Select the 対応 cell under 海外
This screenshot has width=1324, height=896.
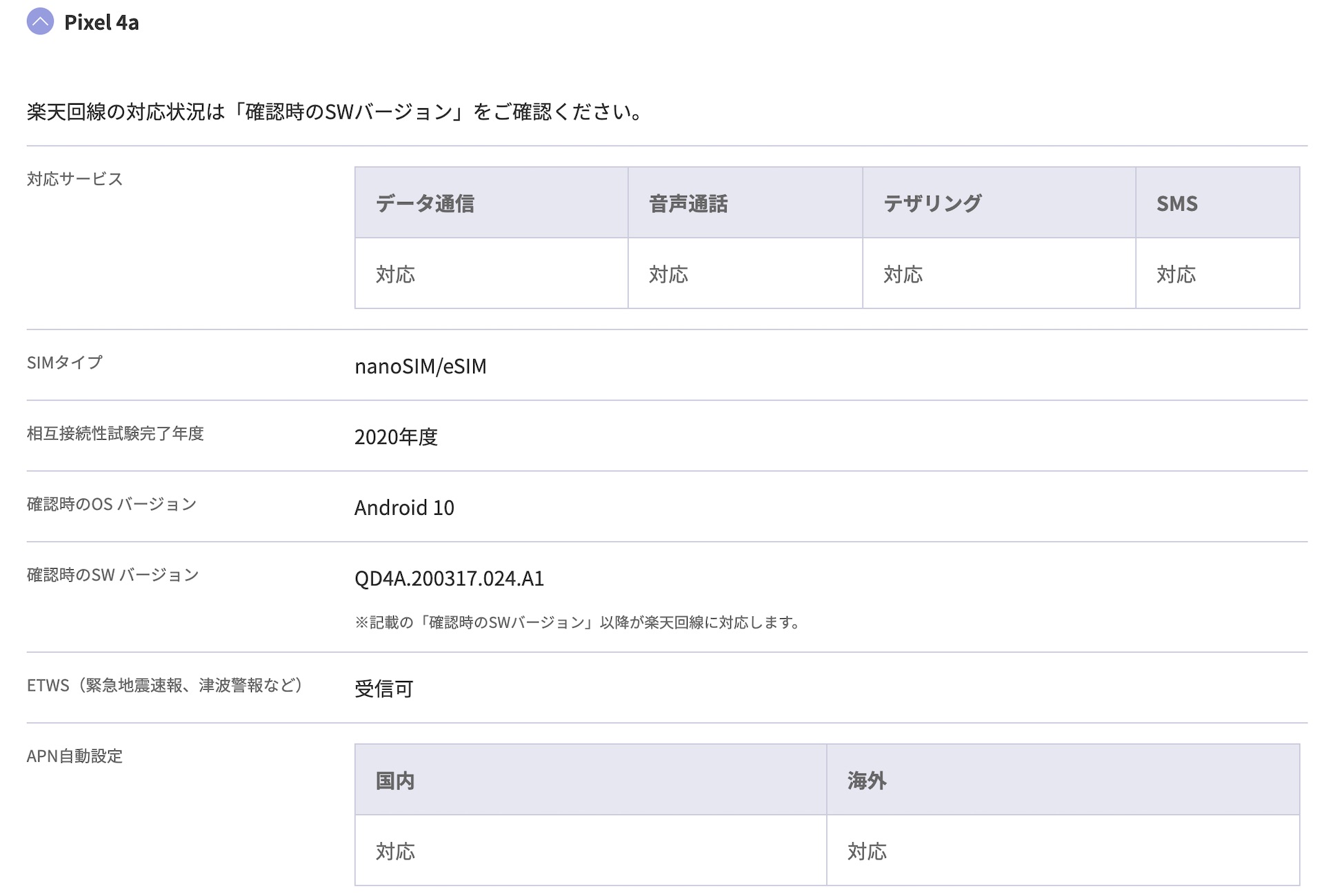[x=867, y=851]
